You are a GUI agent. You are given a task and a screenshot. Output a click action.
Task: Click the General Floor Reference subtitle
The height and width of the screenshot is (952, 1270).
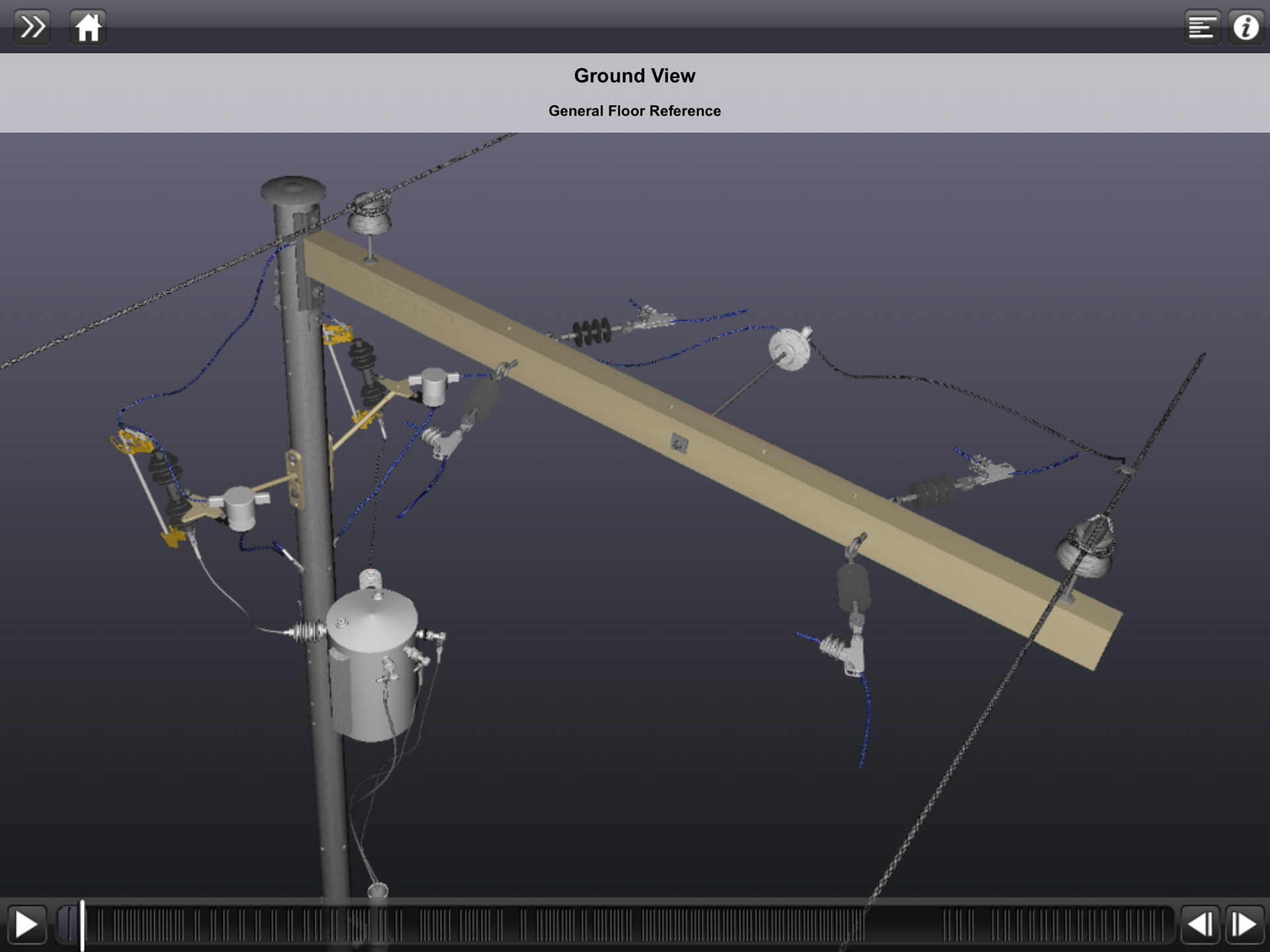[x=634, y=111]
